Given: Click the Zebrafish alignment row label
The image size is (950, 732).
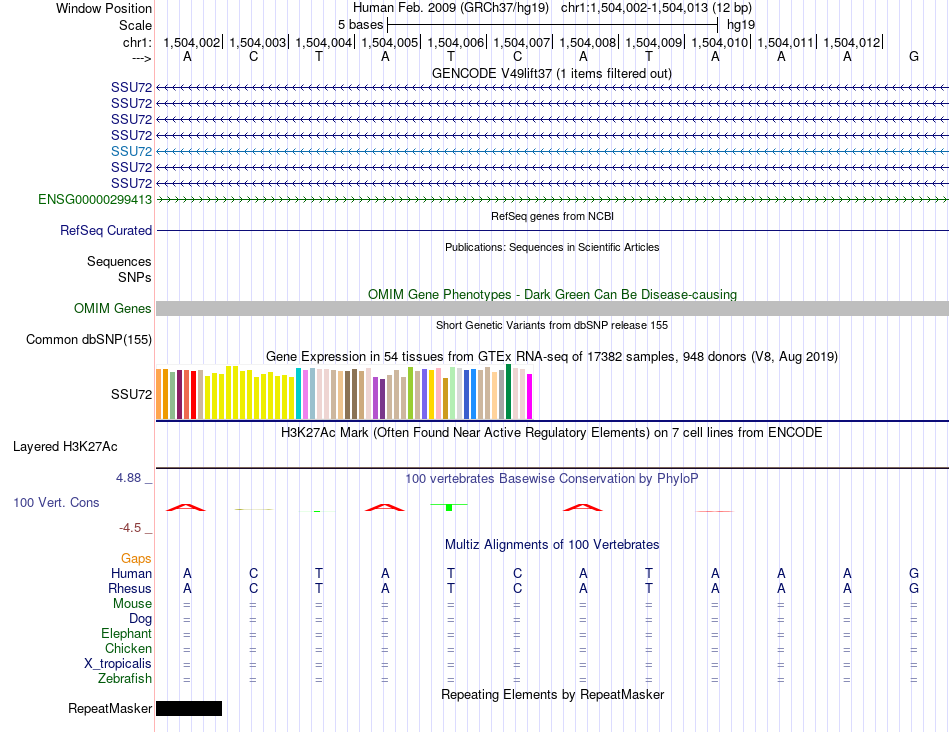Looking at the screenshot, I should click(125, 678).
